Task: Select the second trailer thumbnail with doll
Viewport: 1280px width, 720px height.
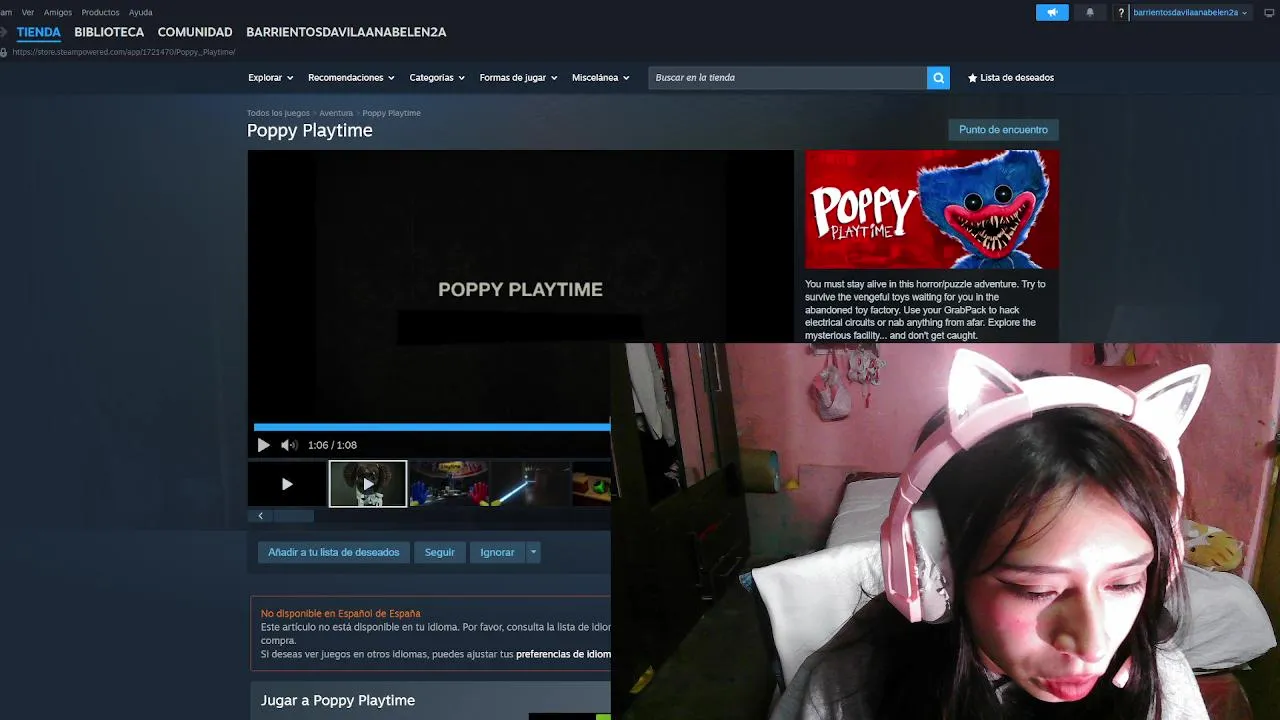Action: point(368,484)
